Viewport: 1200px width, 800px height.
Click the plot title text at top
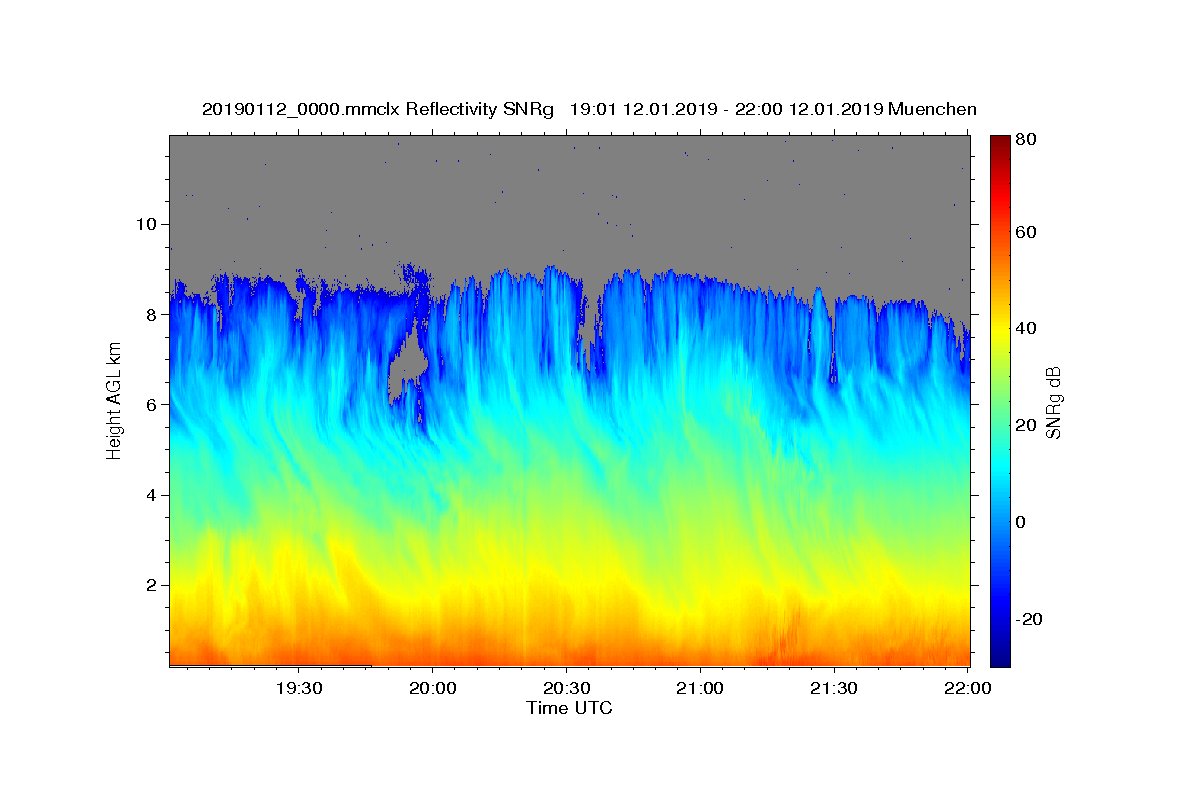coord(589,109)
